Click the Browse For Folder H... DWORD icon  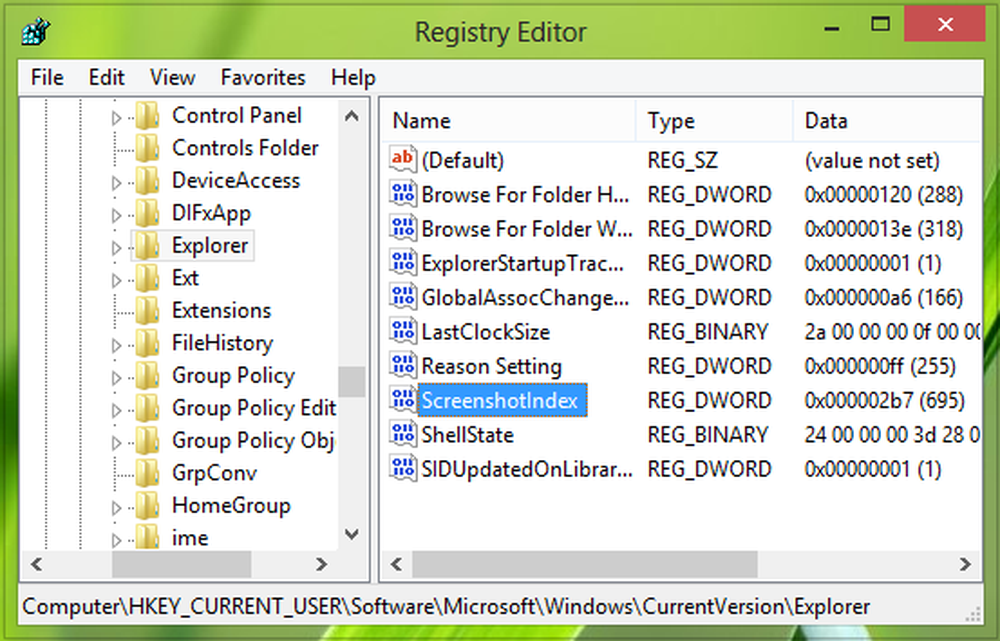(x=403, y=193)
